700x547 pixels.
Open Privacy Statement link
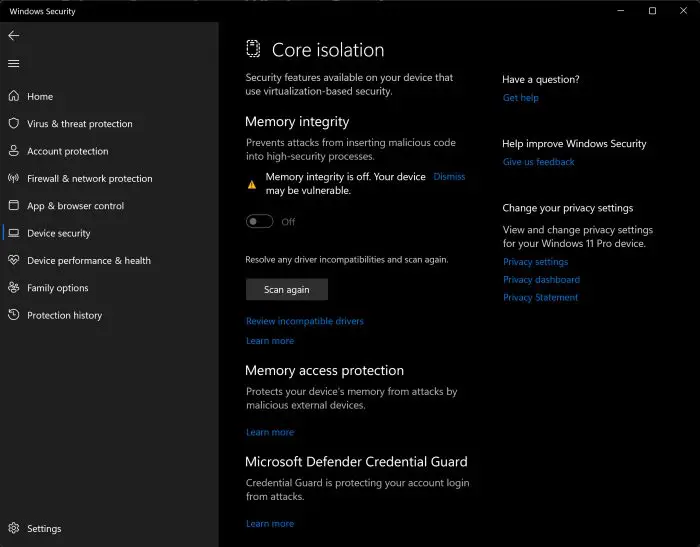(540, 297)
